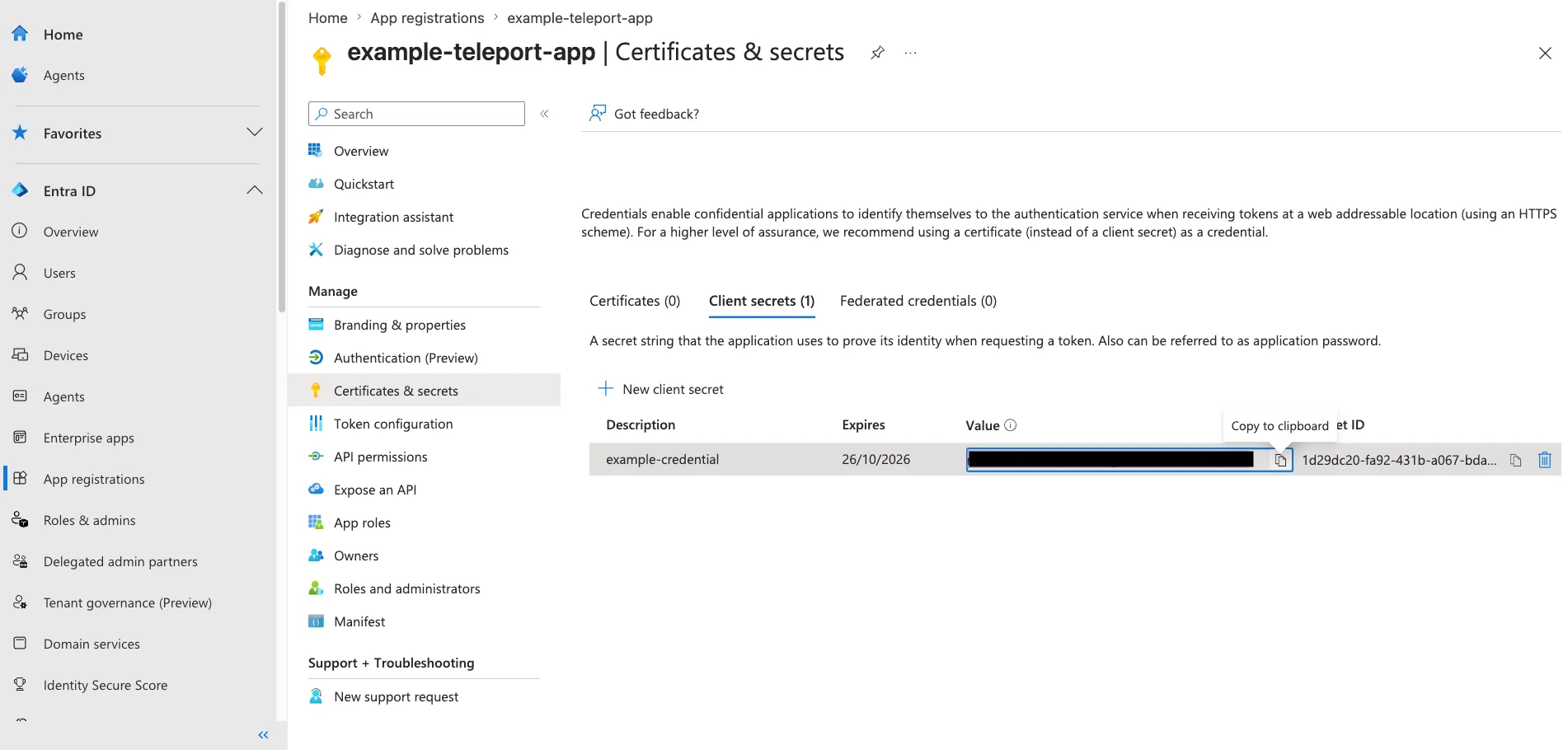
Task: Click the Favorites star icon
Action: pos(20,133)
